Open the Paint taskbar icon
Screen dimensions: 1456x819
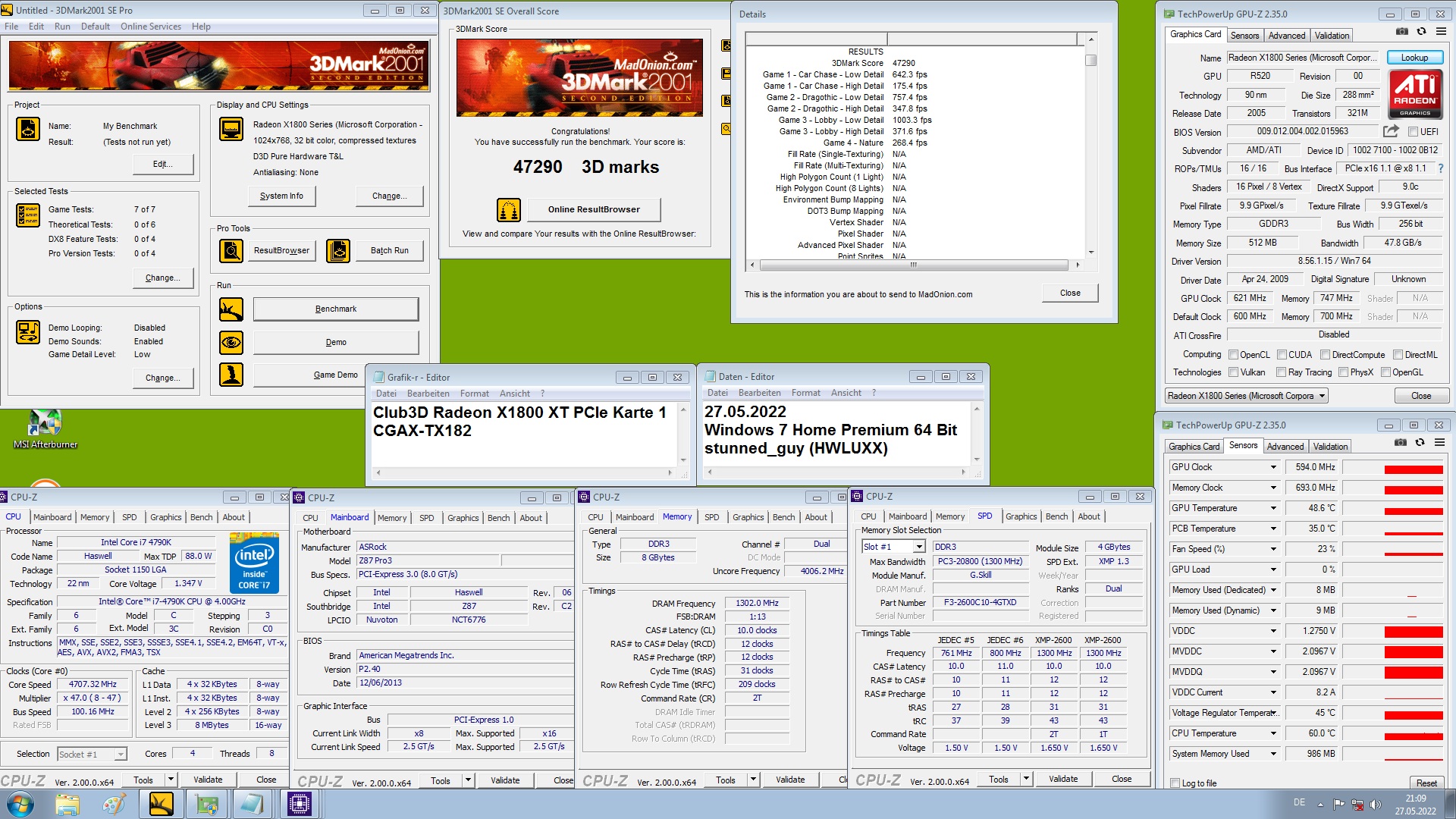coord(115,804)
